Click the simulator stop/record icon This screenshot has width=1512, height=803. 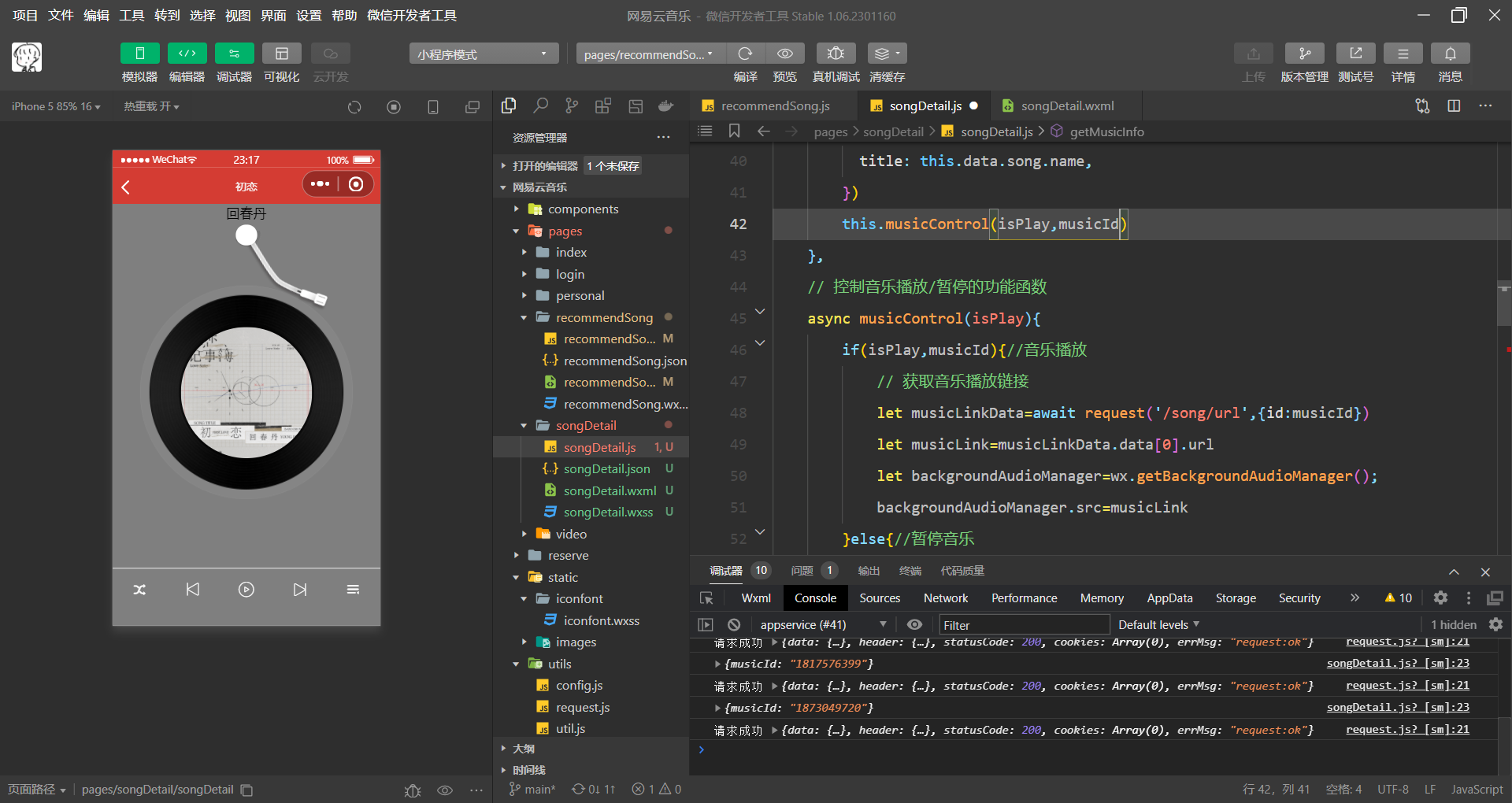coord(394,106)
